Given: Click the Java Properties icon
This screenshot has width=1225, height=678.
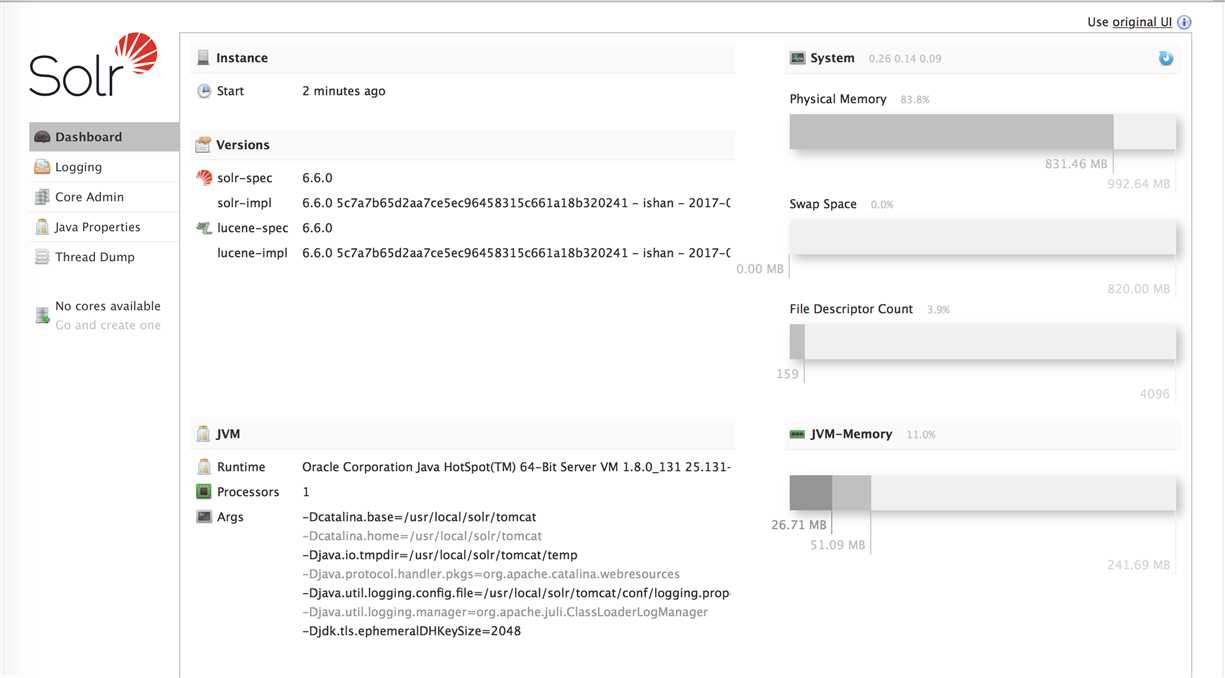Looking at the screenshot, I should point(42,227).
